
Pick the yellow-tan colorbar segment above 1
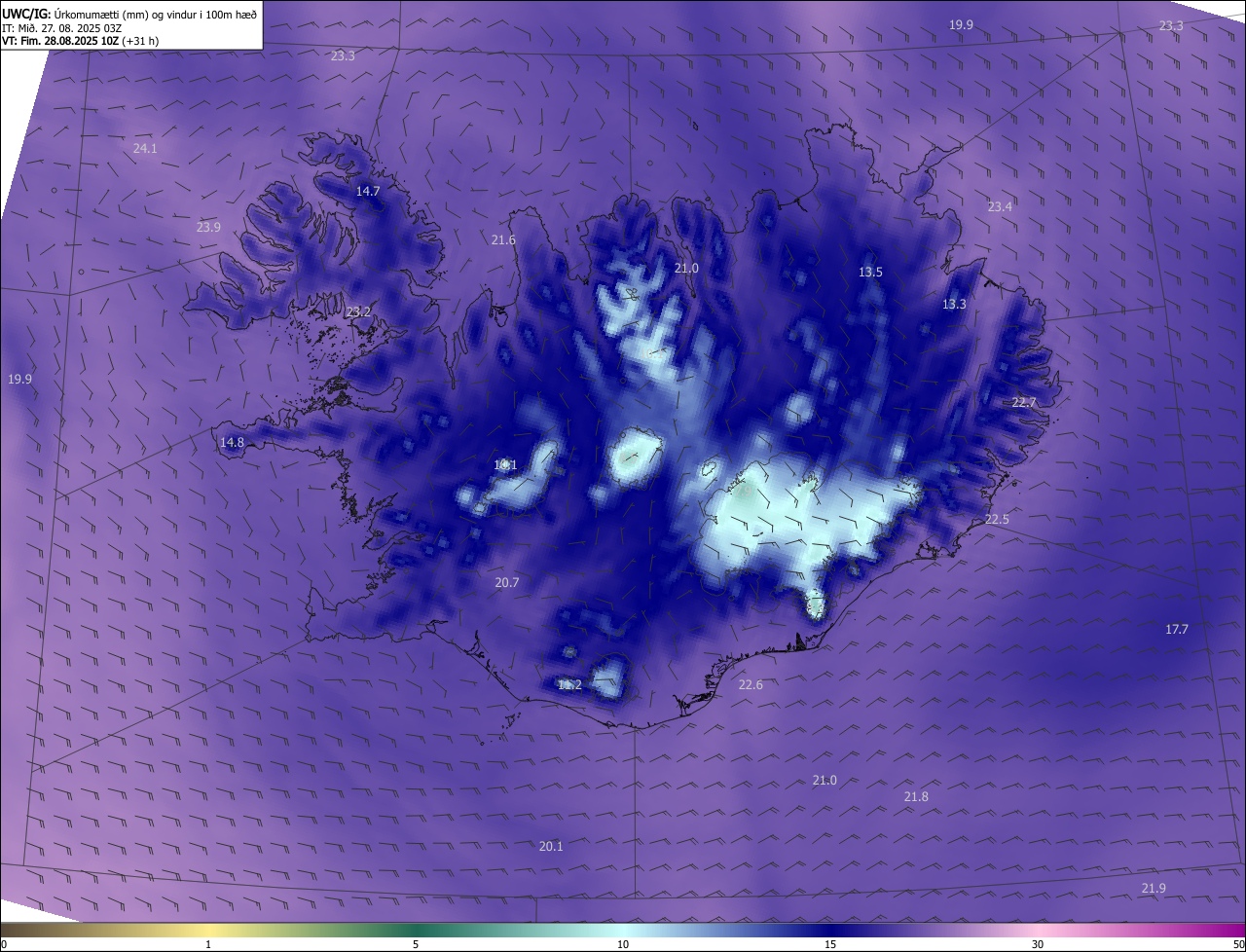click(x=208, y=930)
